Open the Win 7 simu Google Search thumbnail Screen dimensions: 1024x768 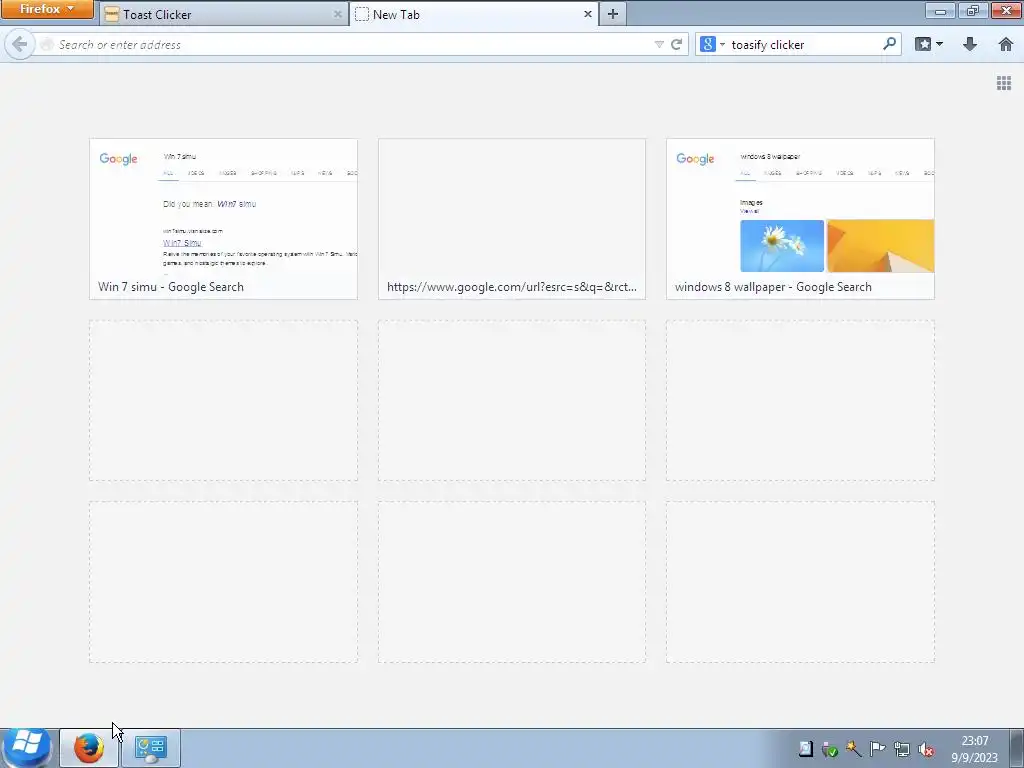click(x=223, y=219)
